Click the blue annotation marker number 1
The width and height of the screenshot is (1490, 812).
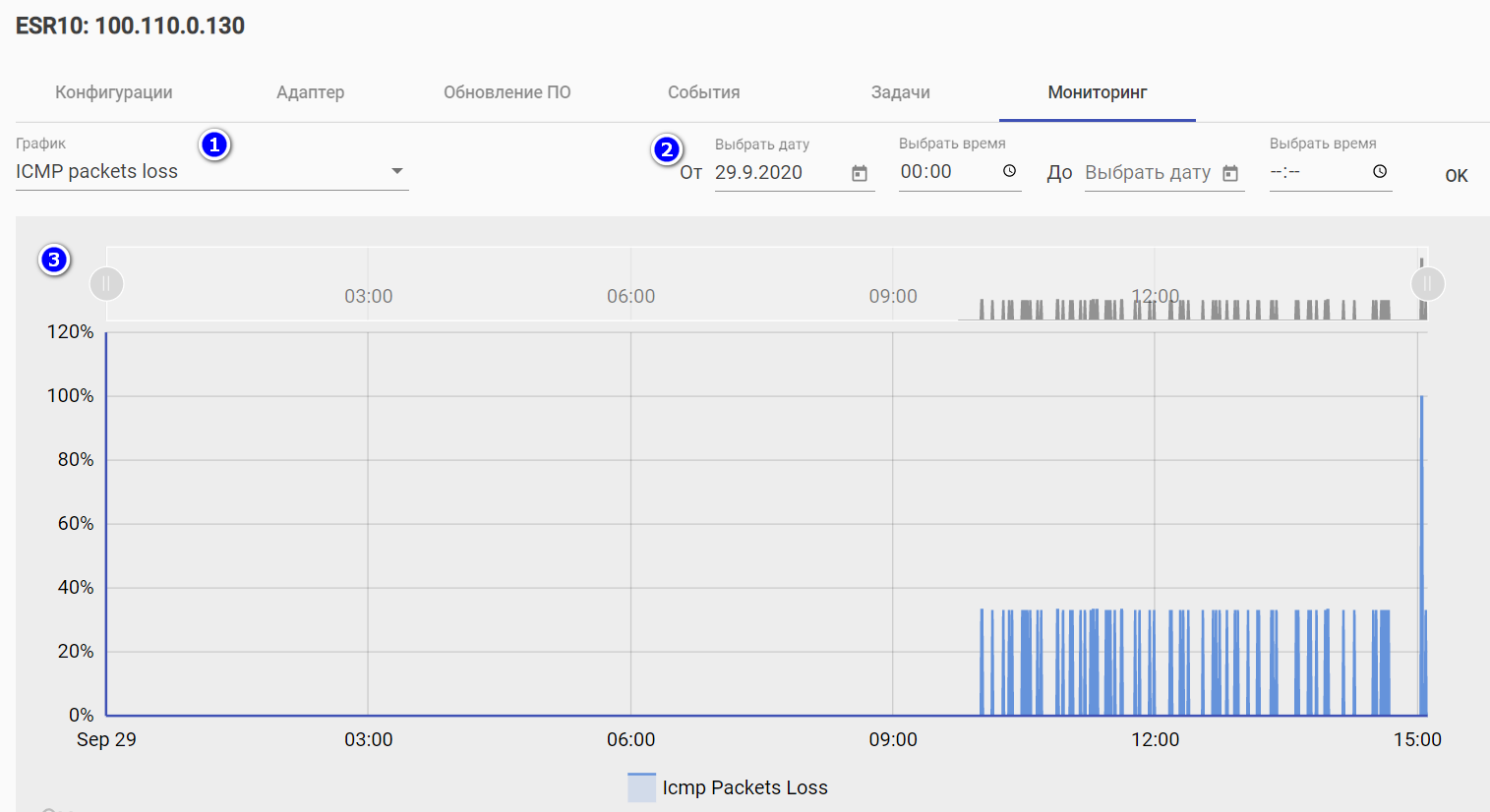point(214,145)
